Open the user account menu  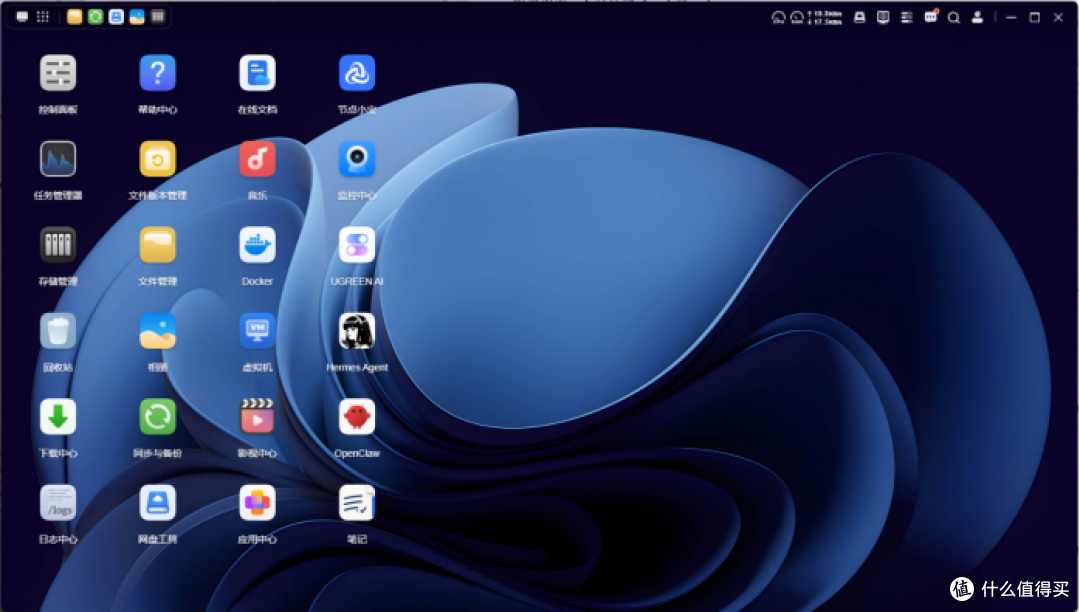tap(977, 17)
